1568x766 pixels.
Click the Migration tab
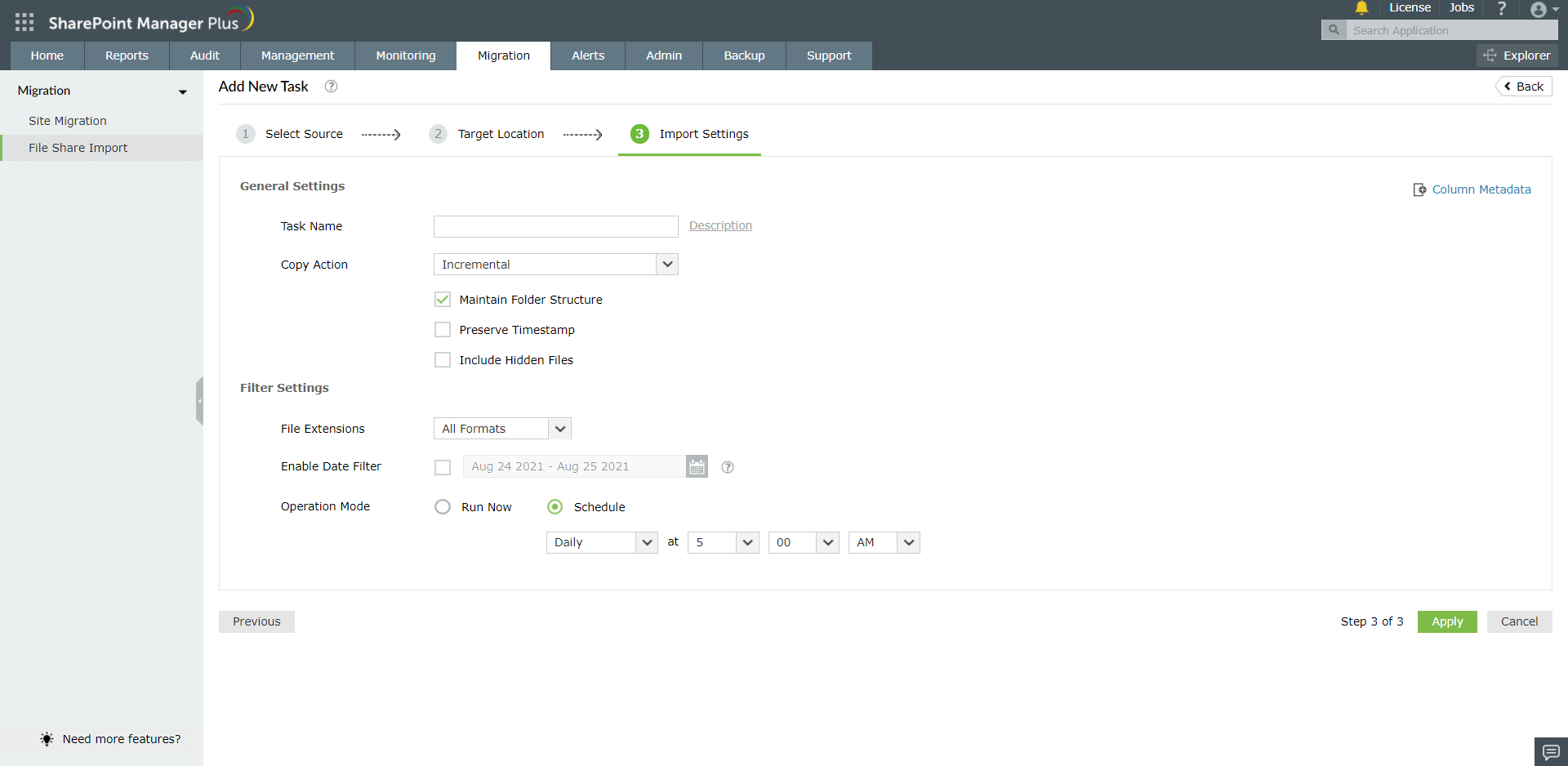pyautogui.click(x=504, y=56)
